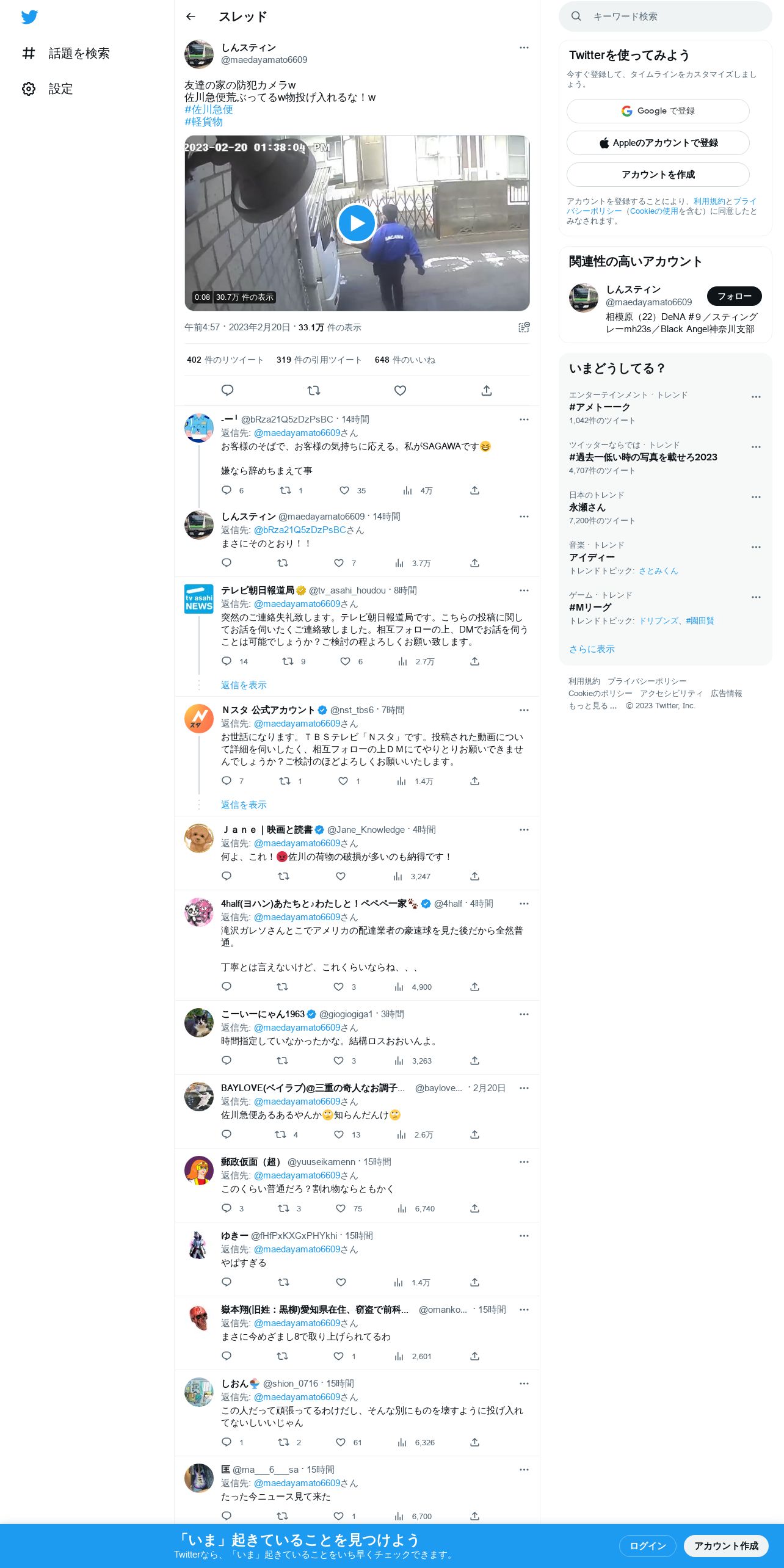Reply to the main tweet via the bubble icon
Image resolution: width=784 pixels, height=1568 pixels.
coord(227,390)
